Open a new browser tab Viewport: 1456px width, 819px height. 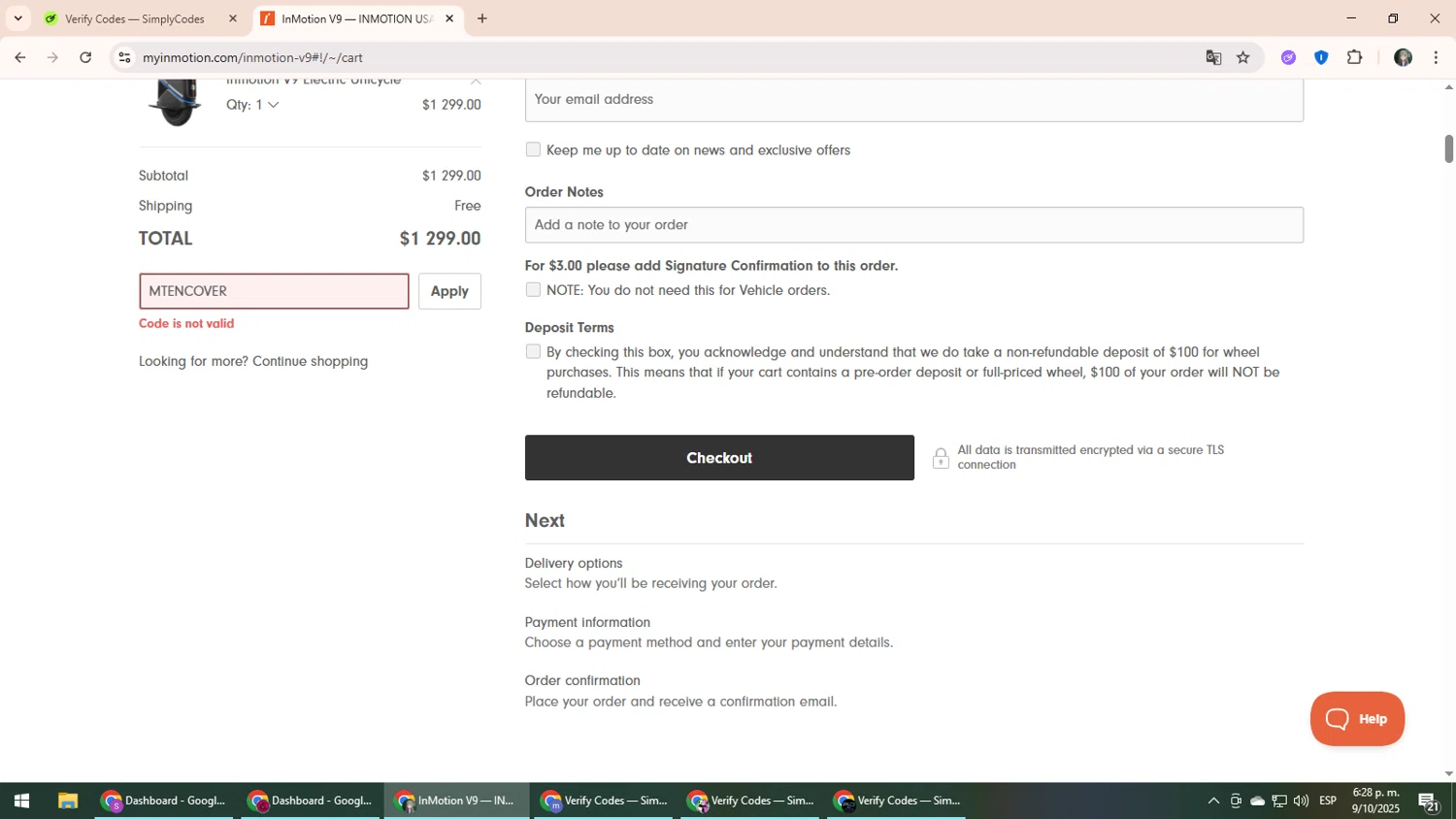coord(482,18)
